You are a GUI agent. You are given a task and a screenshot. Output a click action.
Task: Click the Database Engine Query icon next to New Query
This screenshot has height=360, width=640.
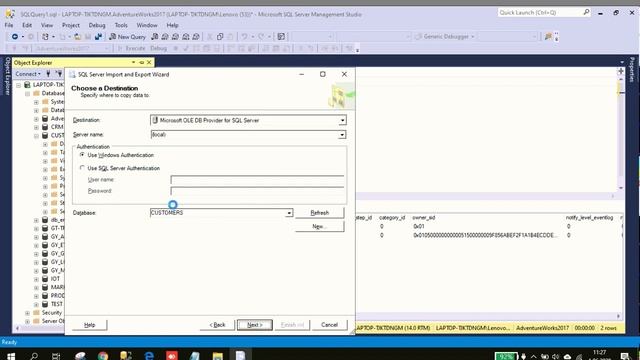155,37
